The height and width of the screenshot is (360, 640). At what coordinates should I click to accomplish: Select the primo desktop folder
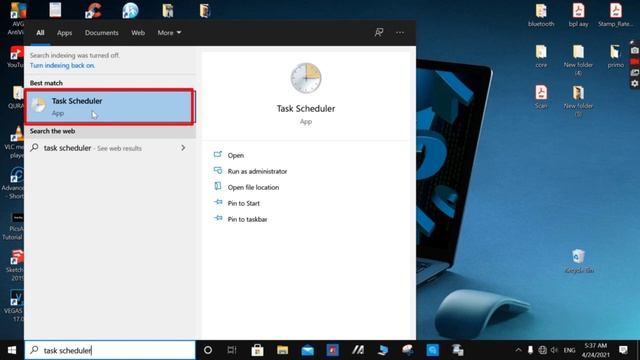point(616,56)
